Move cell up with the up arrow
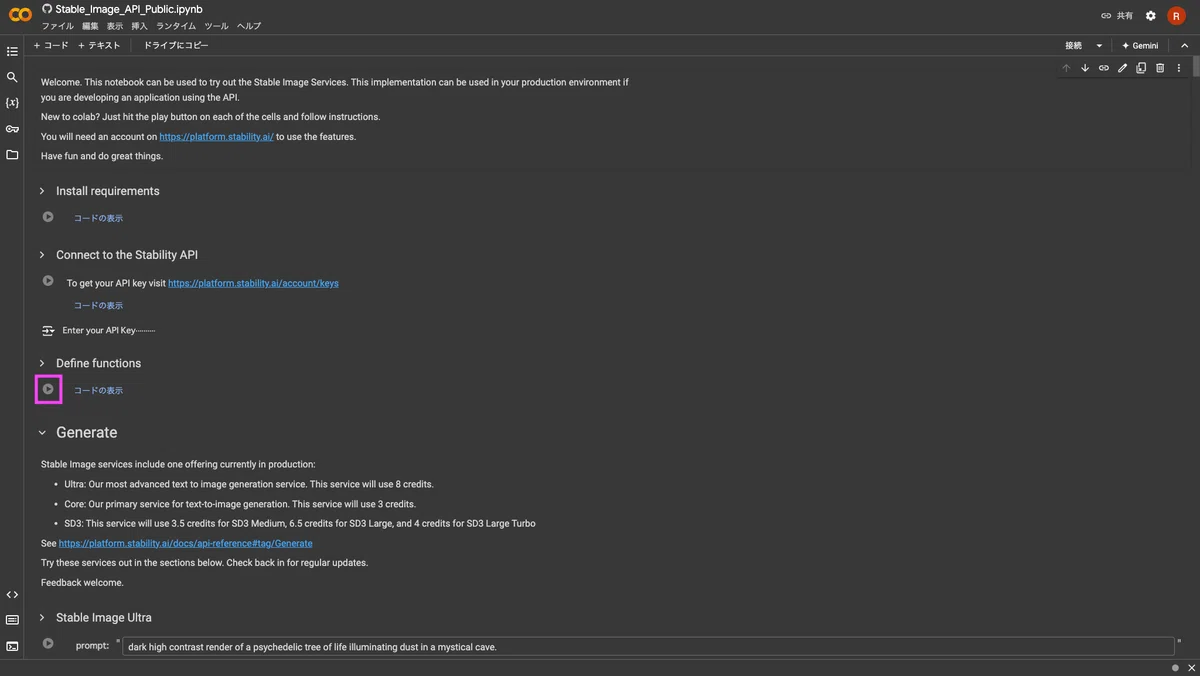The height and width of the screenshot is (676, 1200). pos(1066,68)
